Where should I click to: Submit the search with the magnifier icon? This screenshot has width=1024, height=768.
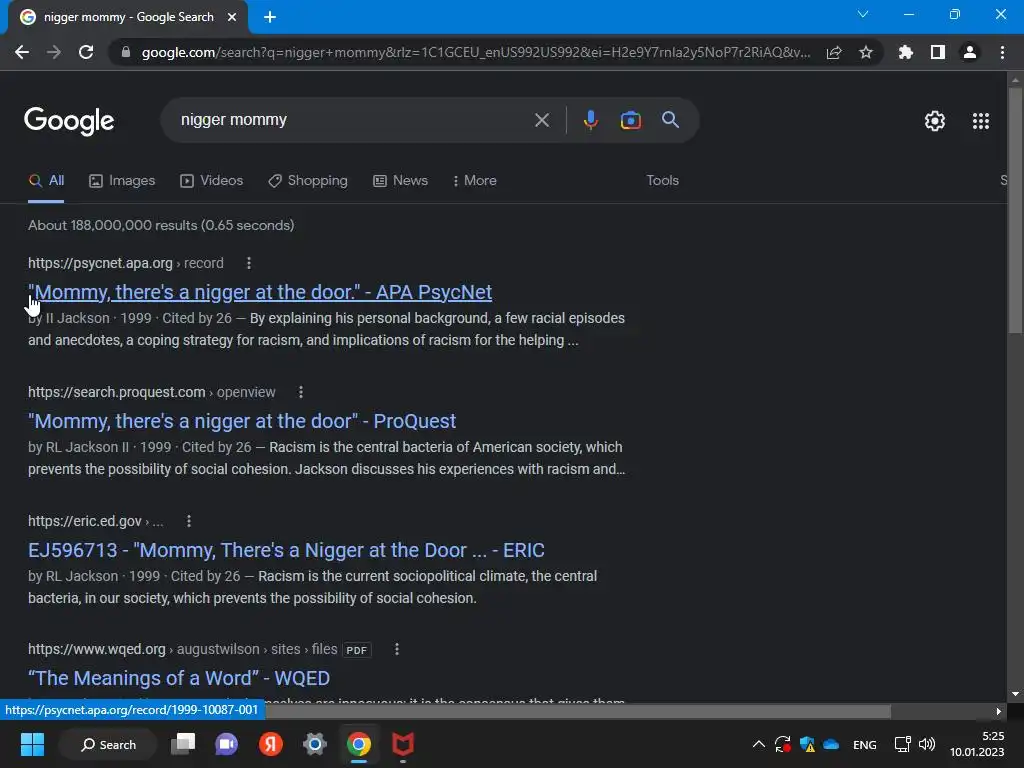670,120
